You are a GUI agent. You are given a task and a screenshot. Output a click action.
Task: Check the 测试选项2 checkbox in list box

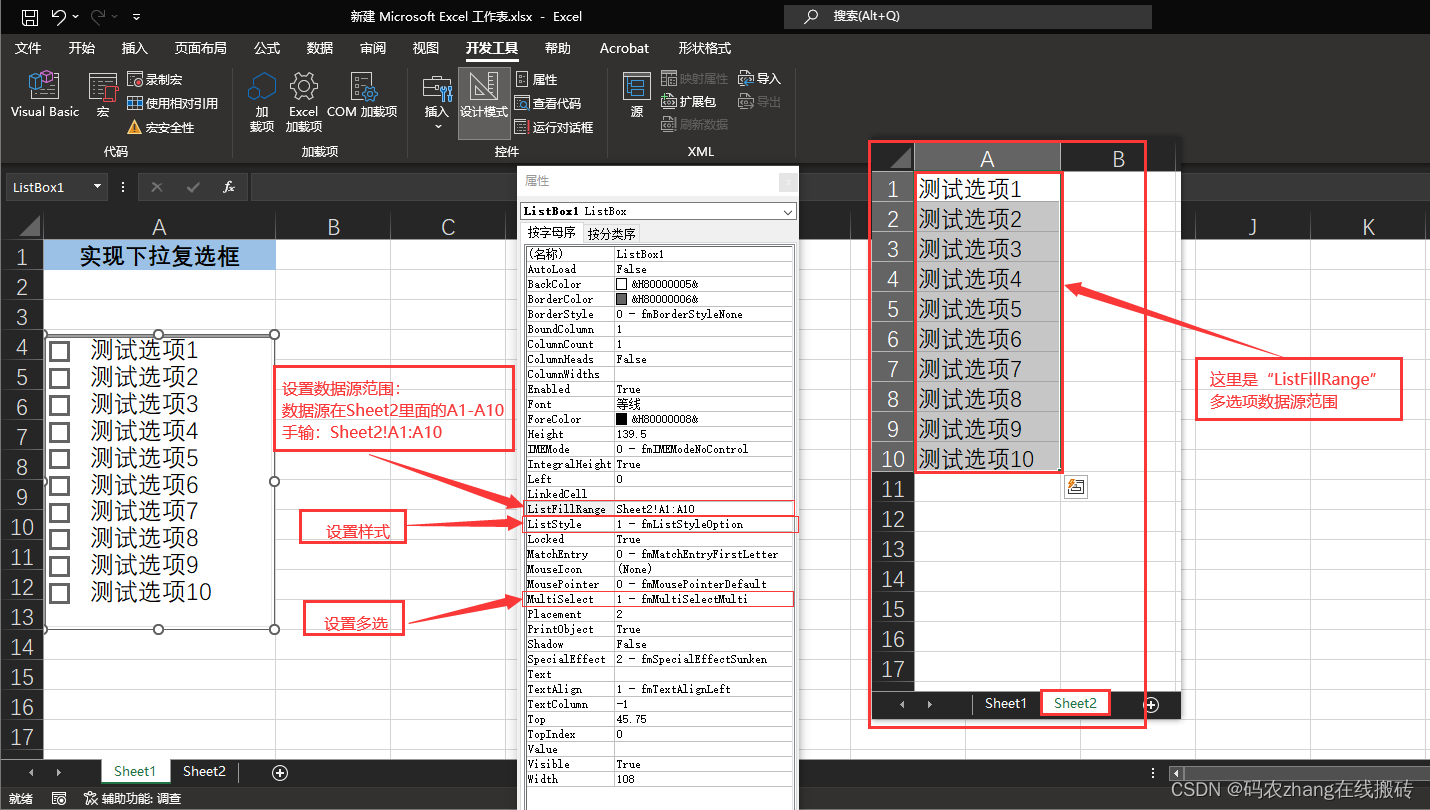(x=60, y=378)
